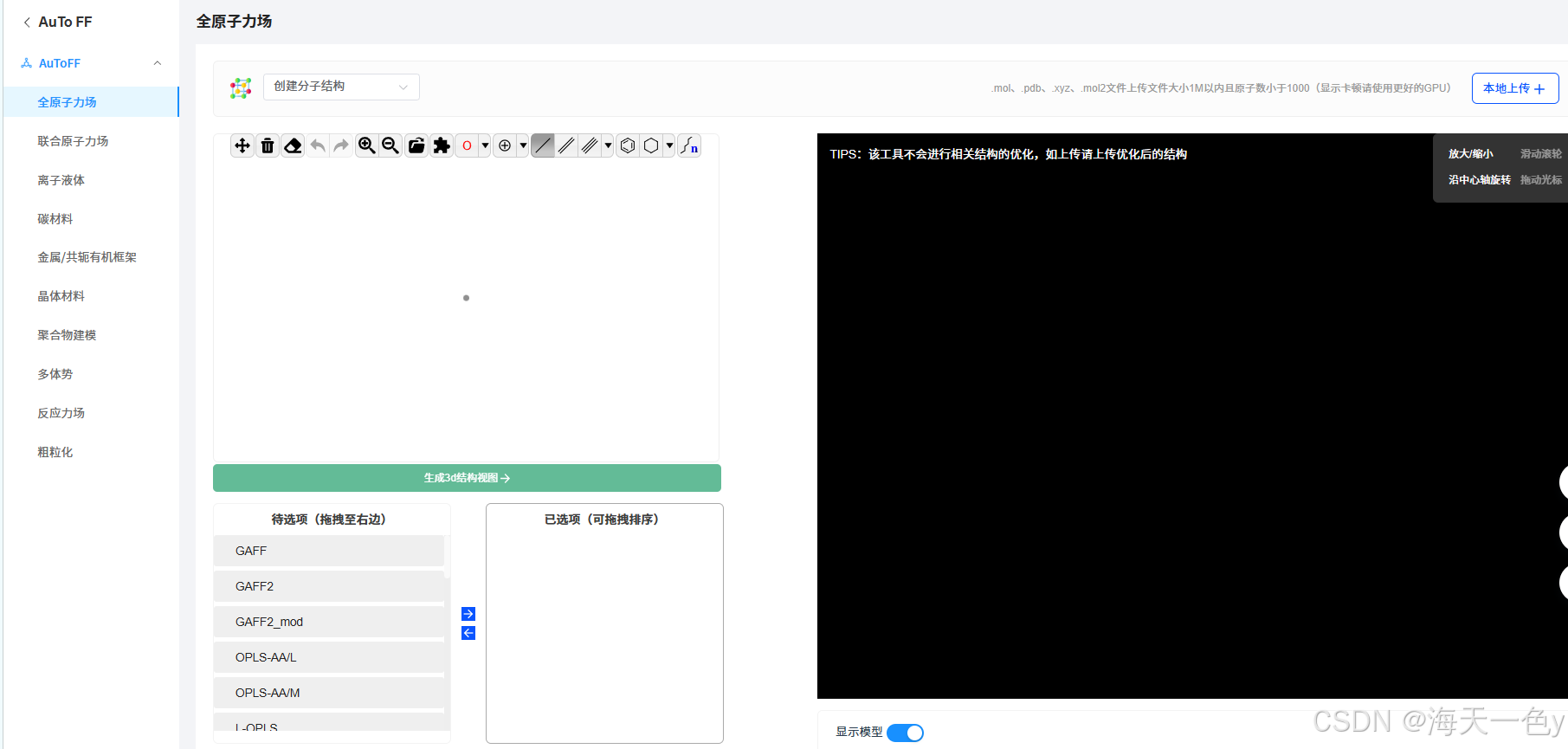Click the left arrow to remove selection
Screen dimensions: 1568x749
(x=468, y=633)
